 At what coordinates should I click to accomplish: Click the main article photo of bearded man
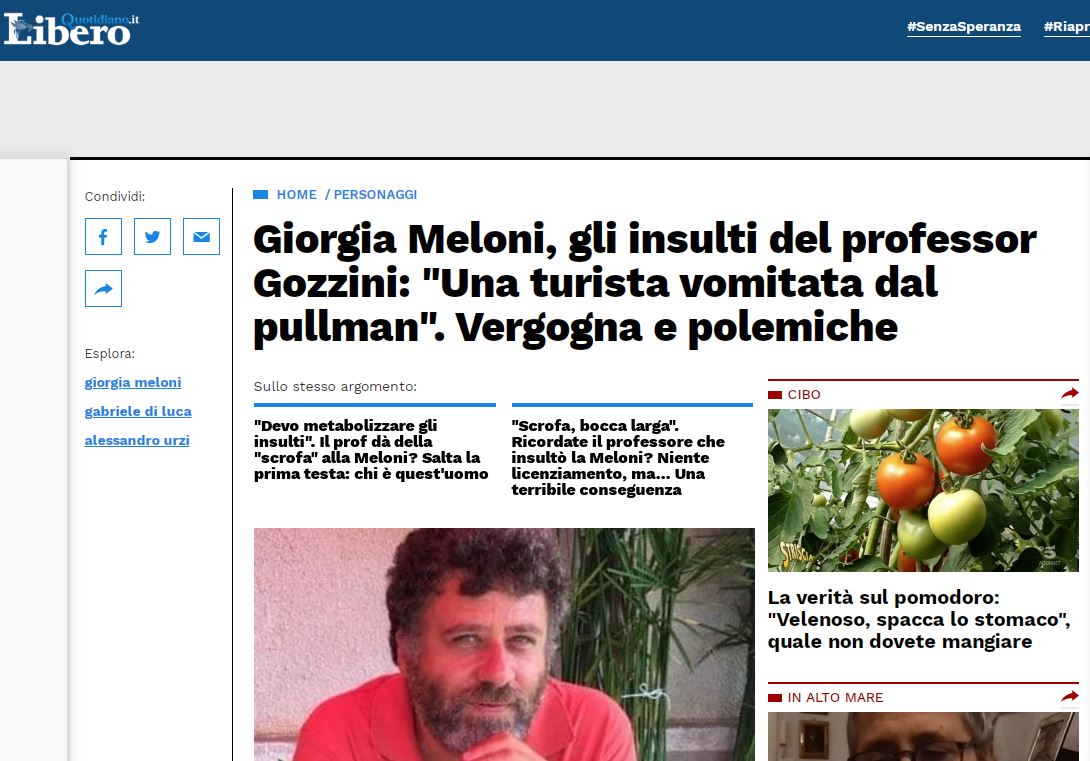point(504,644)
